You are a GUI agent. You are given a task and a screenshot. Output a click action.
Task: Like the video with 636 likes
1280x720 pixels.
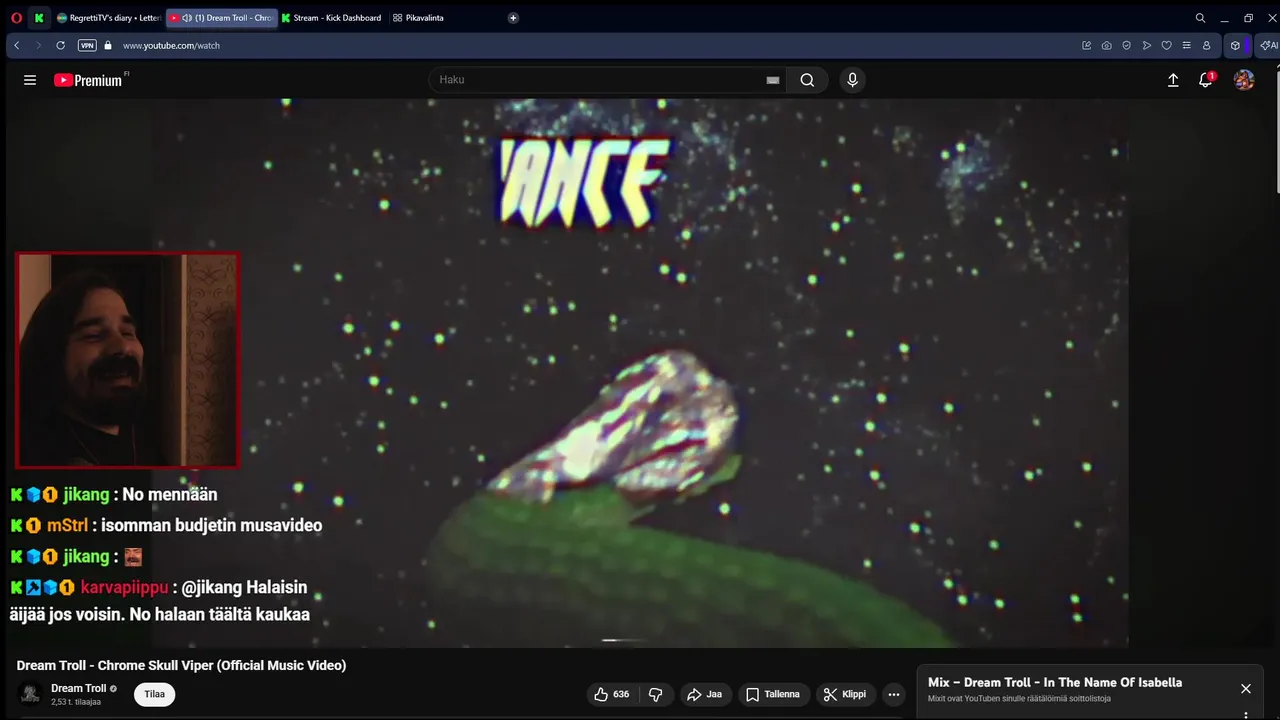611,694
